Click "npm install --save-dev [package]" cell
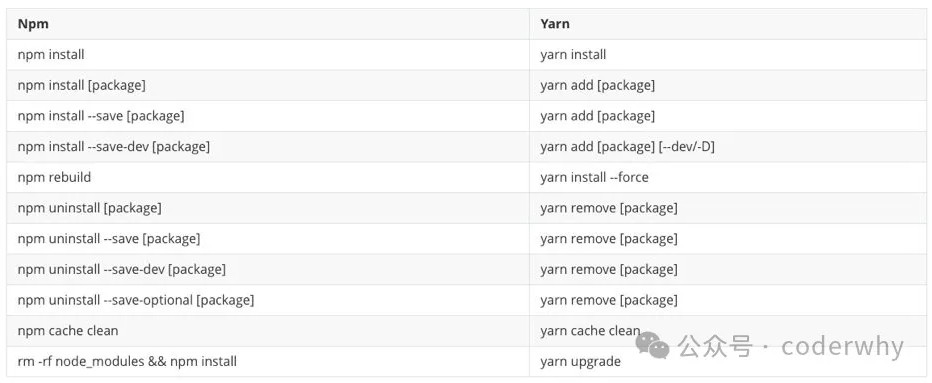 point(268,146)
